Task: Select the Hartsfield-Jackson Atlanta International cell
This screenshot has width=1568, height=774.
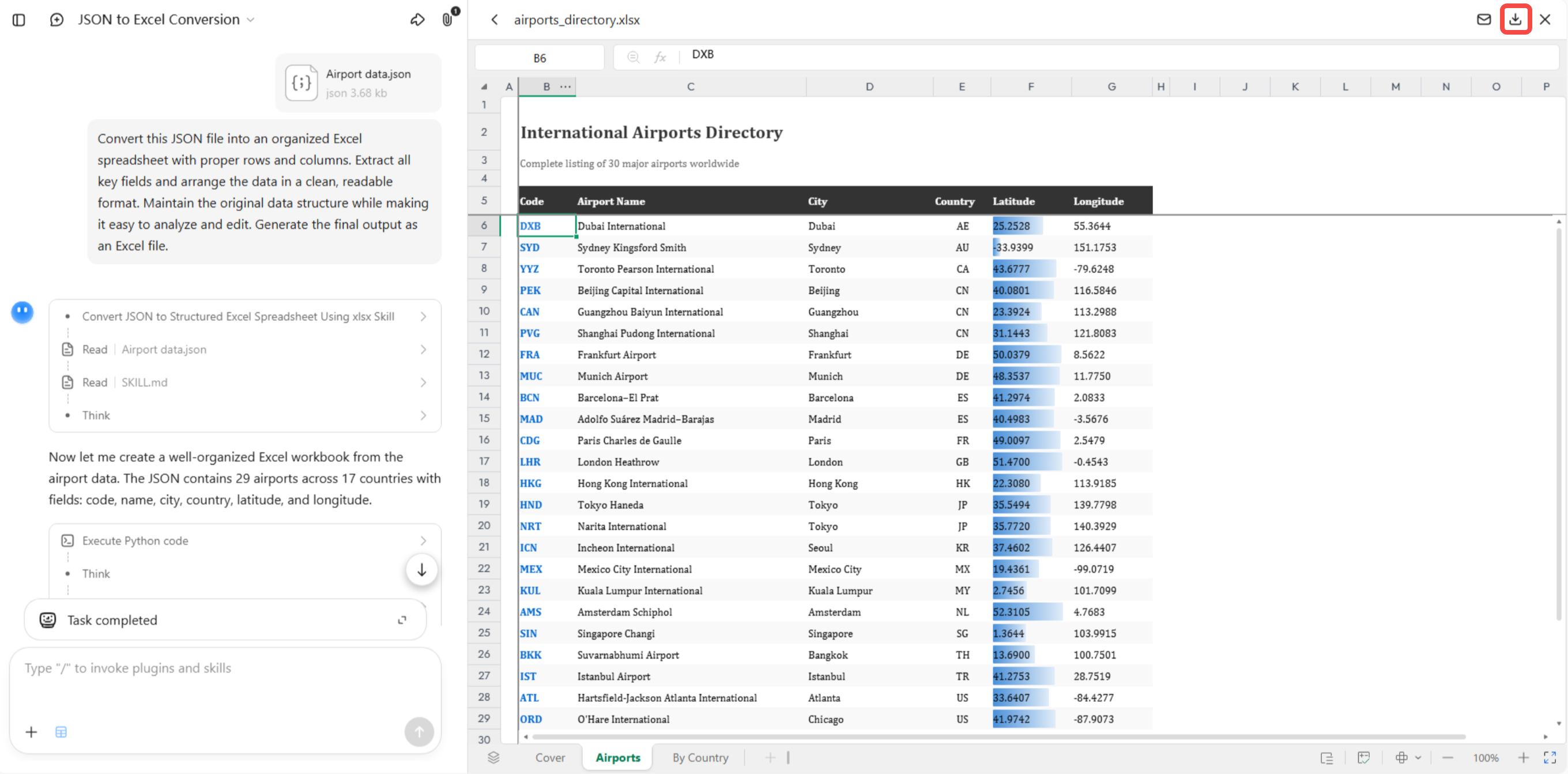Action: click(691, 698)
